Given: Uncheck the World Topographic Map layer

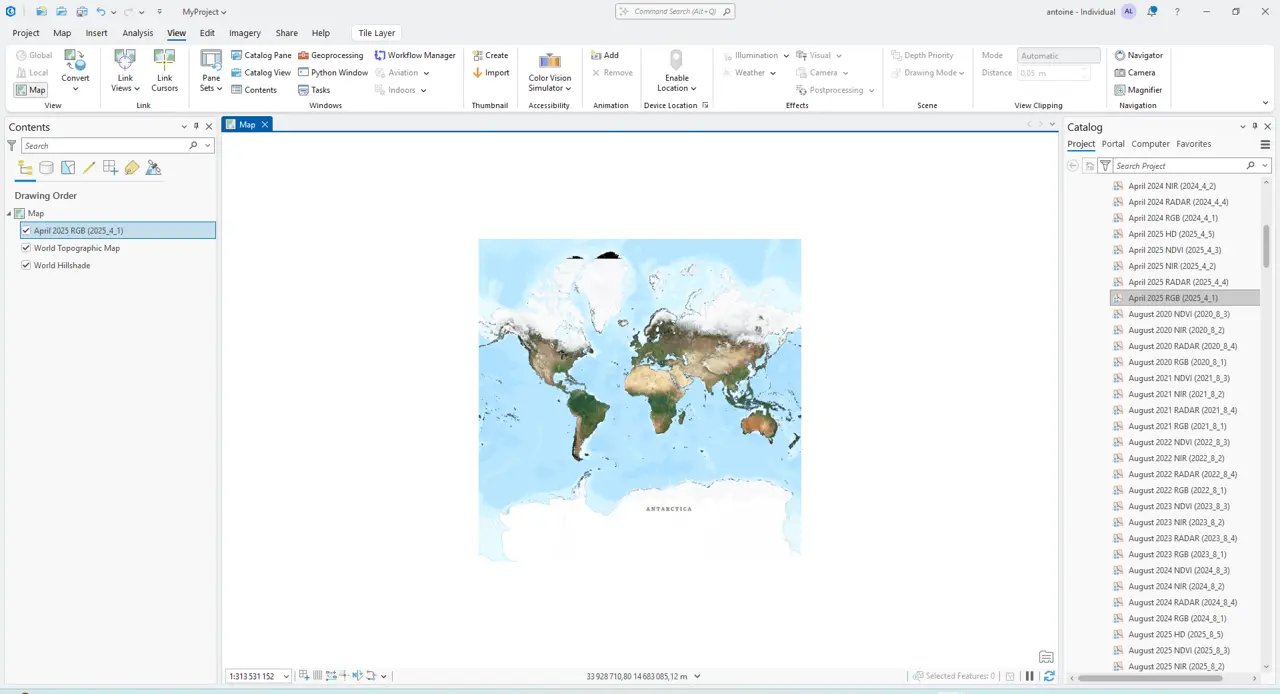Looking at the screenshot, I should (x=26, y=247).
